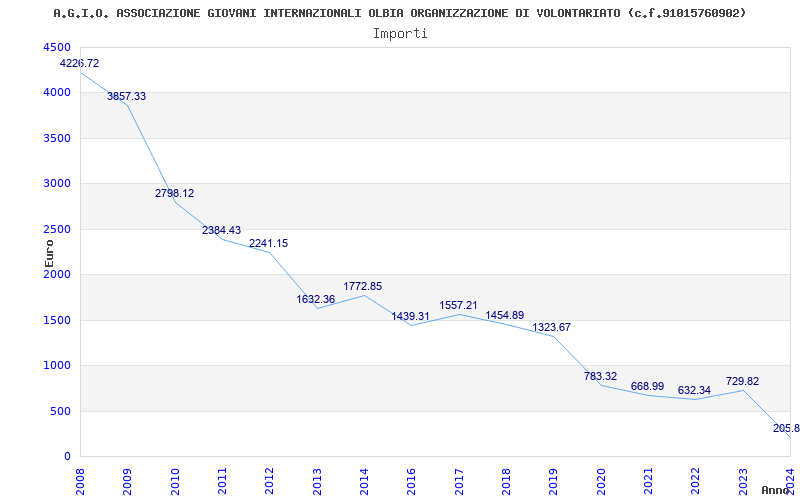Select the 1439.31 data label
This screenshot has width=800, height=500.
pos(411,316)
